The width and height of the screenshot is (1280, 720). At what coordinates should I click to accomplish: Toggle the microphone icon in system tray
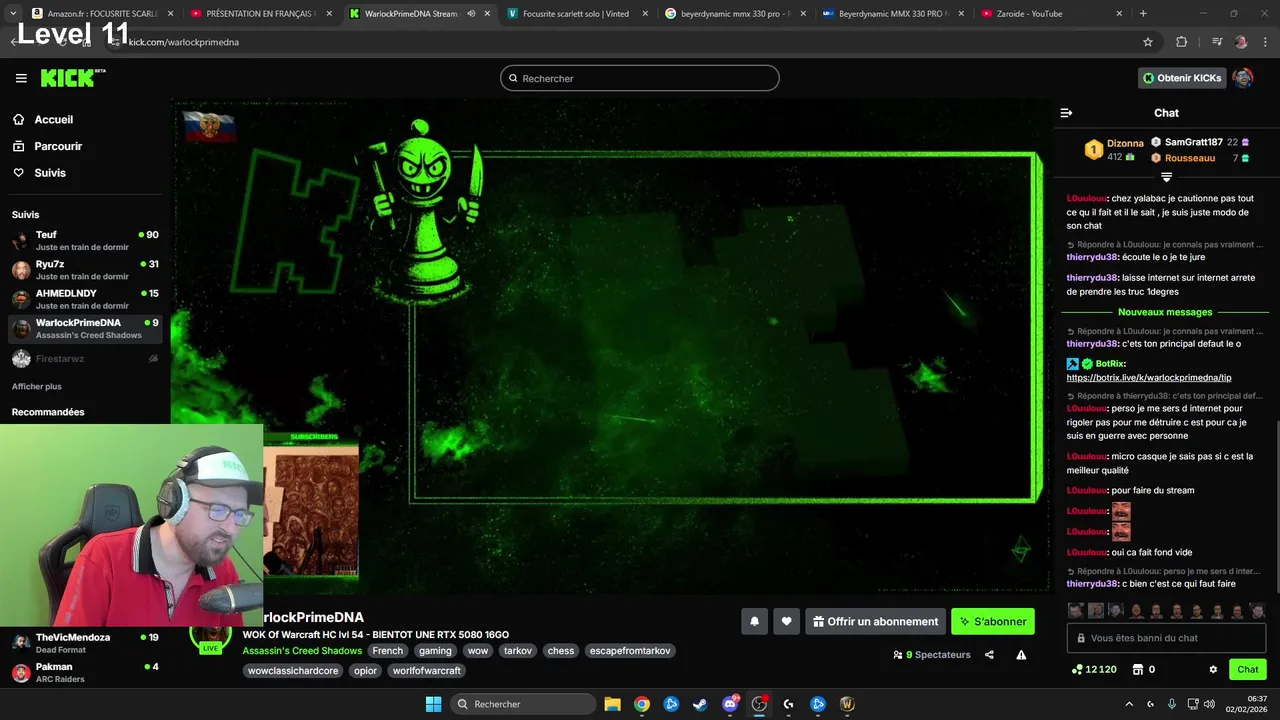point(1172,704)
